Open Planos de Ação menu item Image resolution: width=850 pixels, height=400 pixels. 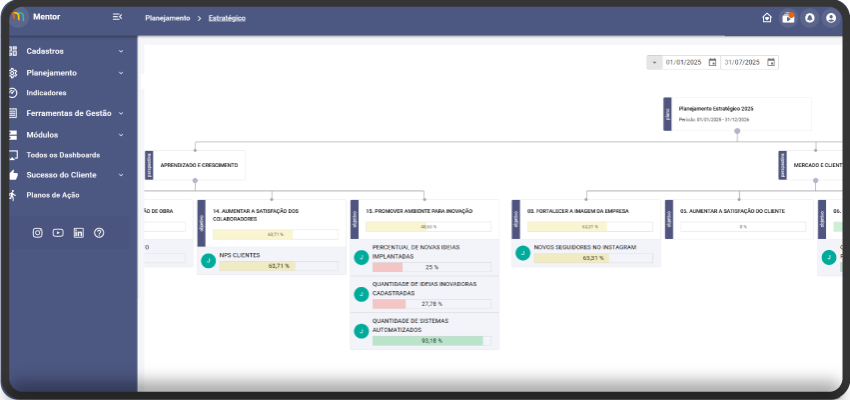52,195
